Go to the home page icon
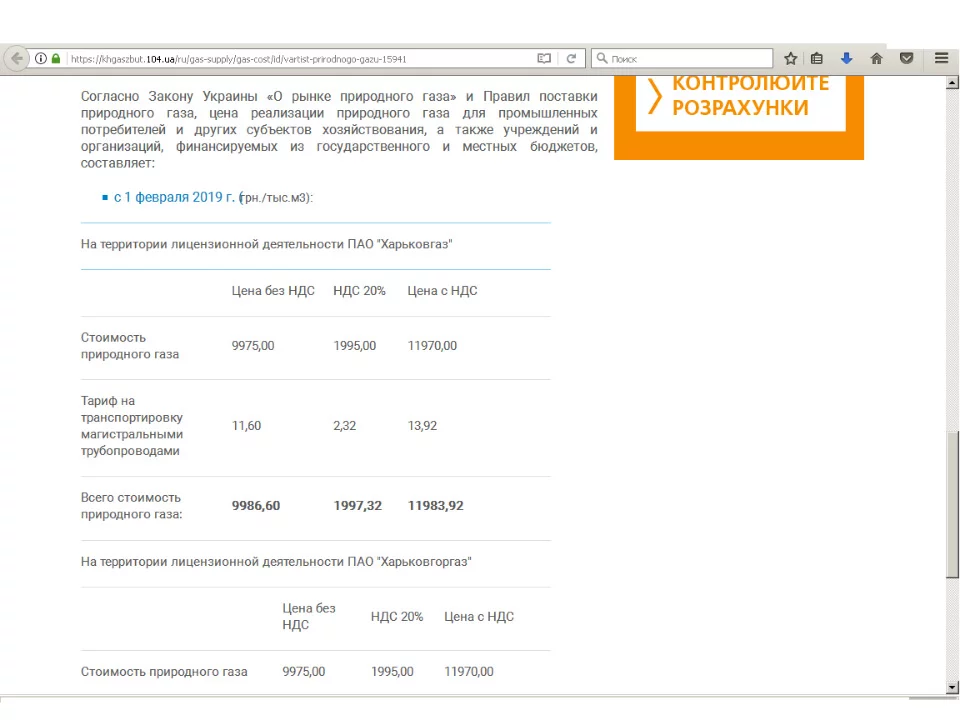Image resolution: width=960 pixels, height=720 pixels. 877,59
